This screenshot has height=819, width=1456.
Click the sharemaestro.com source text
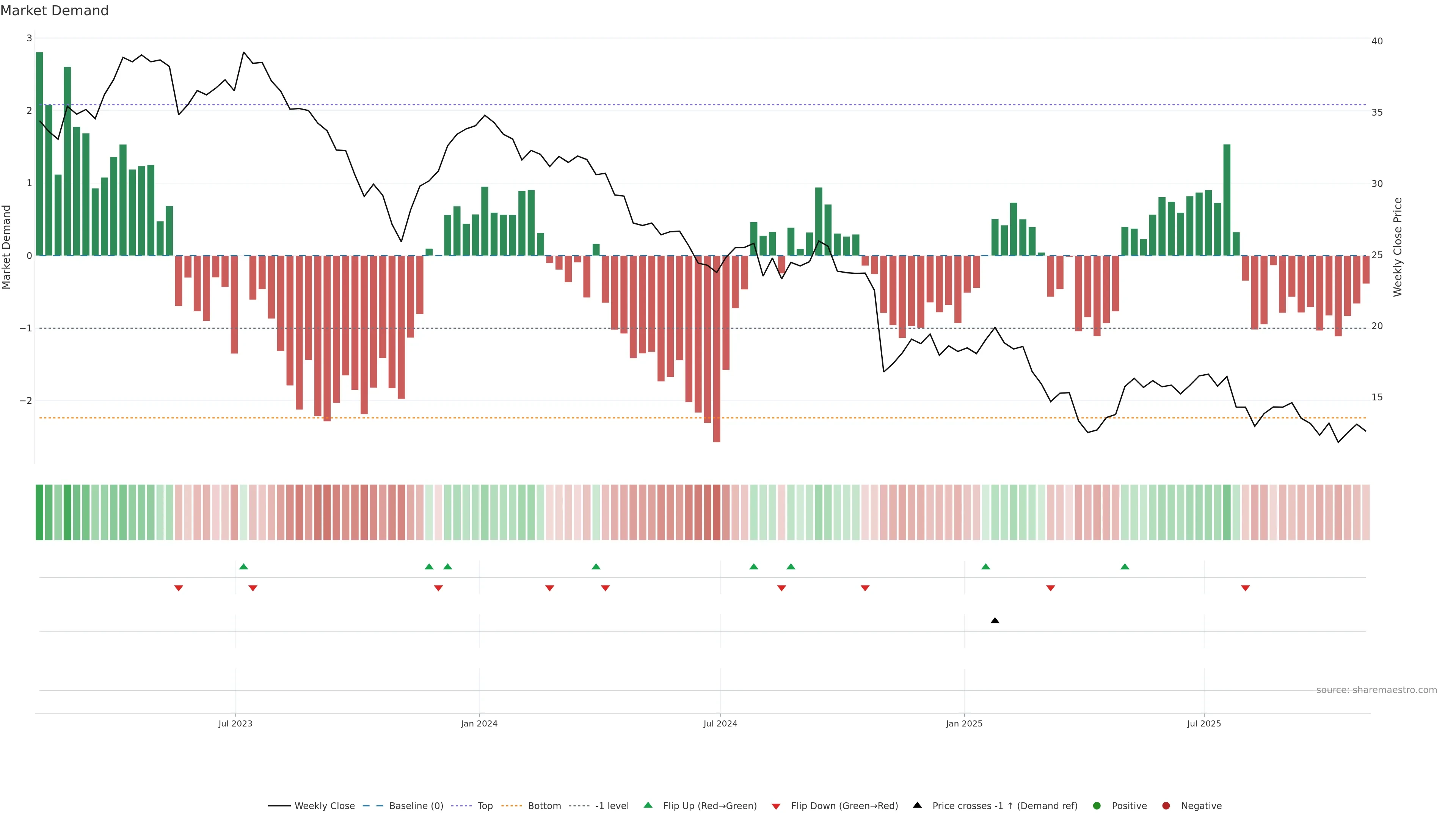click(x=1376, y=690)
